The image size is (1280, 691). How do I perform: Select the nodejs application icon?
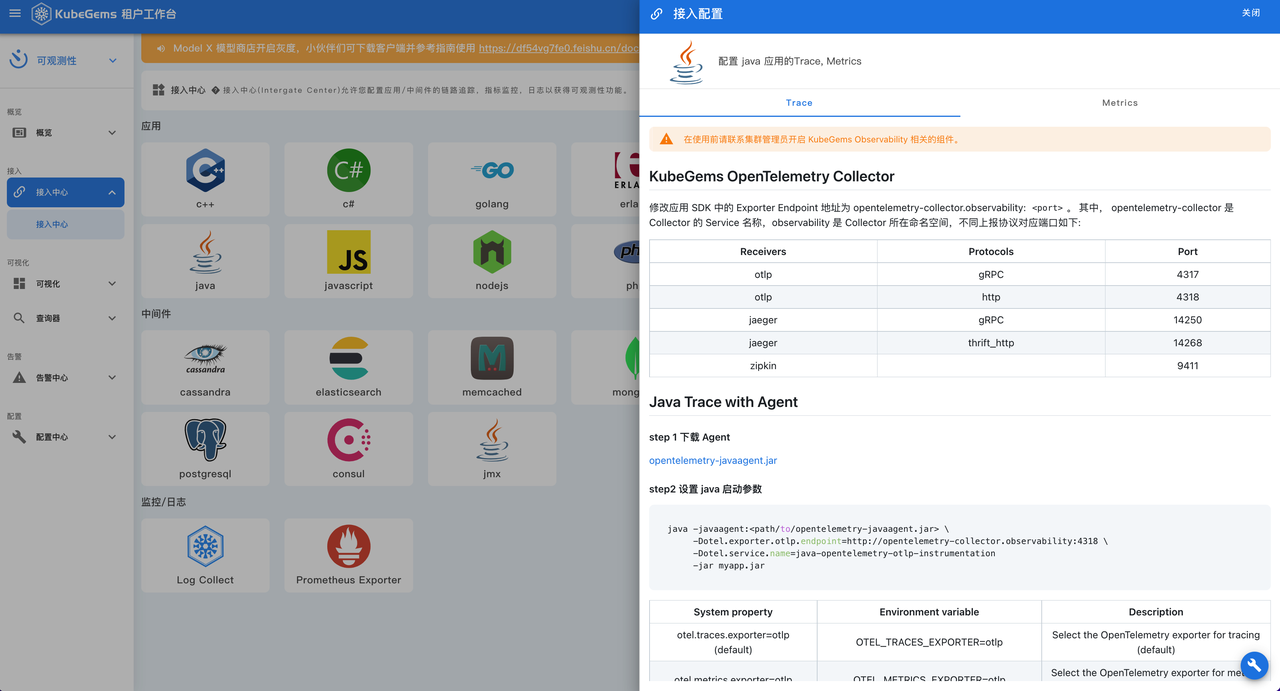[492, 252]
